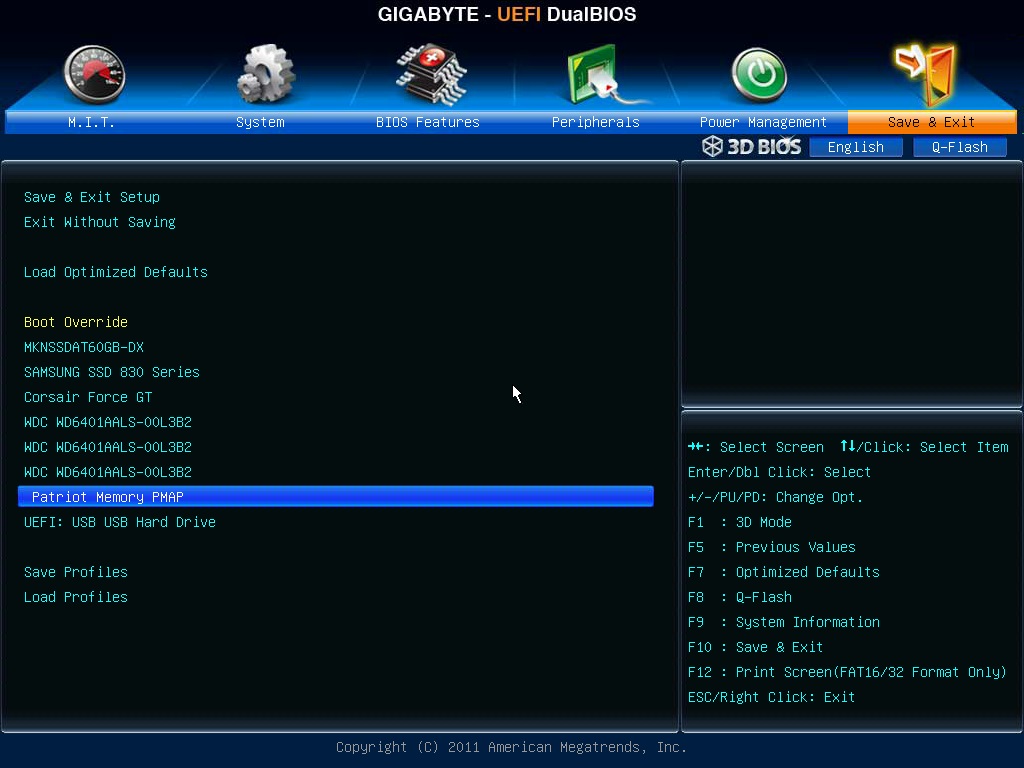This screenshot has height=768, width=1024.
Task: Click the English language button
Action: tap(856, 147)
